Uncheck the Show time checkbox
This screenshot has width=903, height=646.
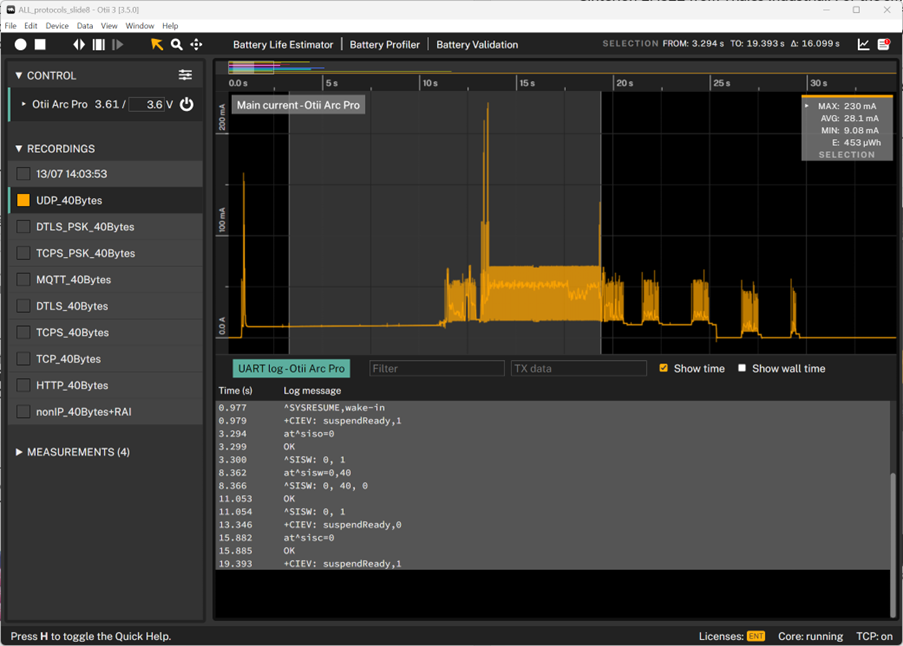click(x=663, y=368)
